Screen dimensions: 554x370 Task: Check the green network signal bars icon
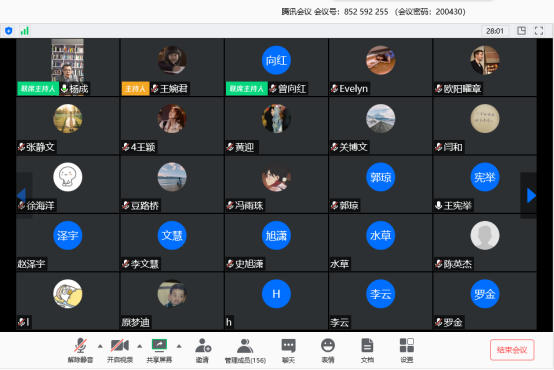[24, 31]
